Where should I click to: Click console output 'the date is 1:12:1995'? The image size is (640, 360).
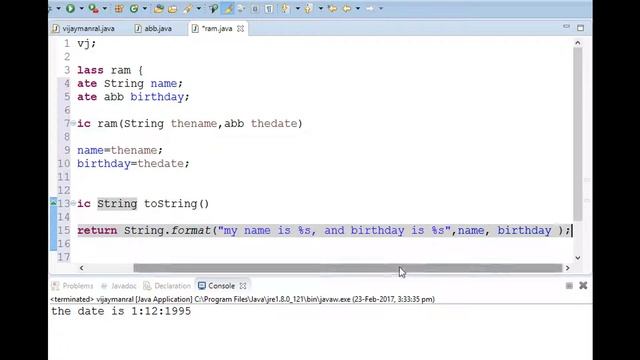coord(121,311)
